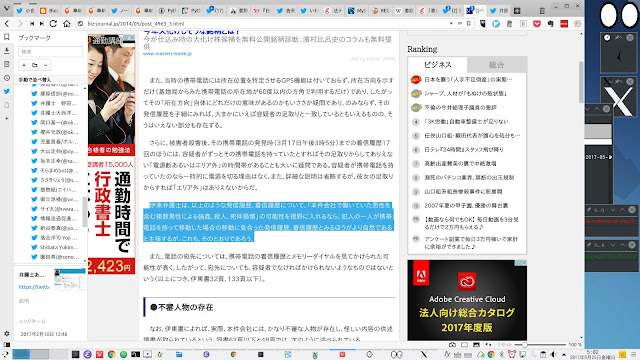This screenshot has height=360, width=640.
Task: Open ranking article シャープ、人材が「もぬけの殻状態」
Action: coord(465,93)
